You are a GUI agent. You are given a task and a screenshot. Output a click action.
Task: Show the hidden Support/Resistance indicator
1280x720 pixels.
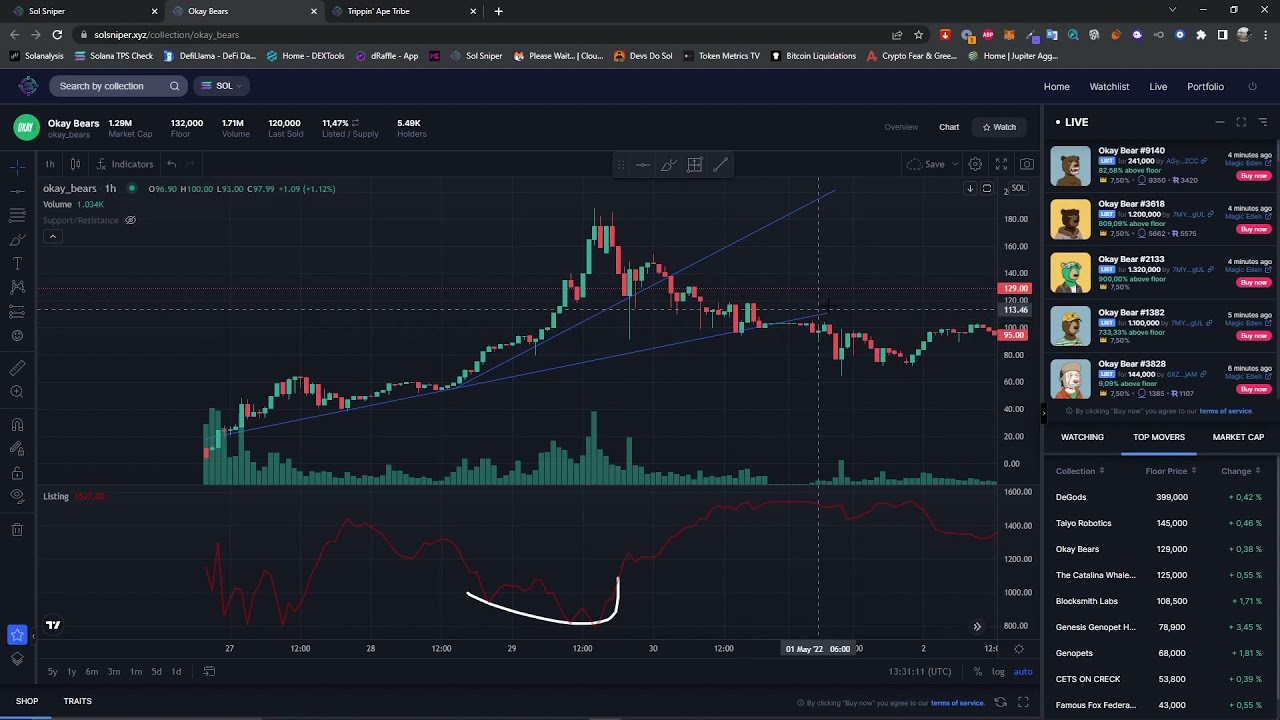pos(130,220)
